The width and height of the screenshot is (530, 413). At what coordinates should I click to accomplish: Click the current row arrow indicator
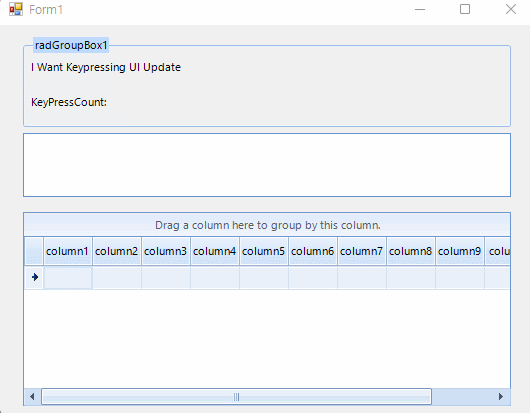(34, 277)
